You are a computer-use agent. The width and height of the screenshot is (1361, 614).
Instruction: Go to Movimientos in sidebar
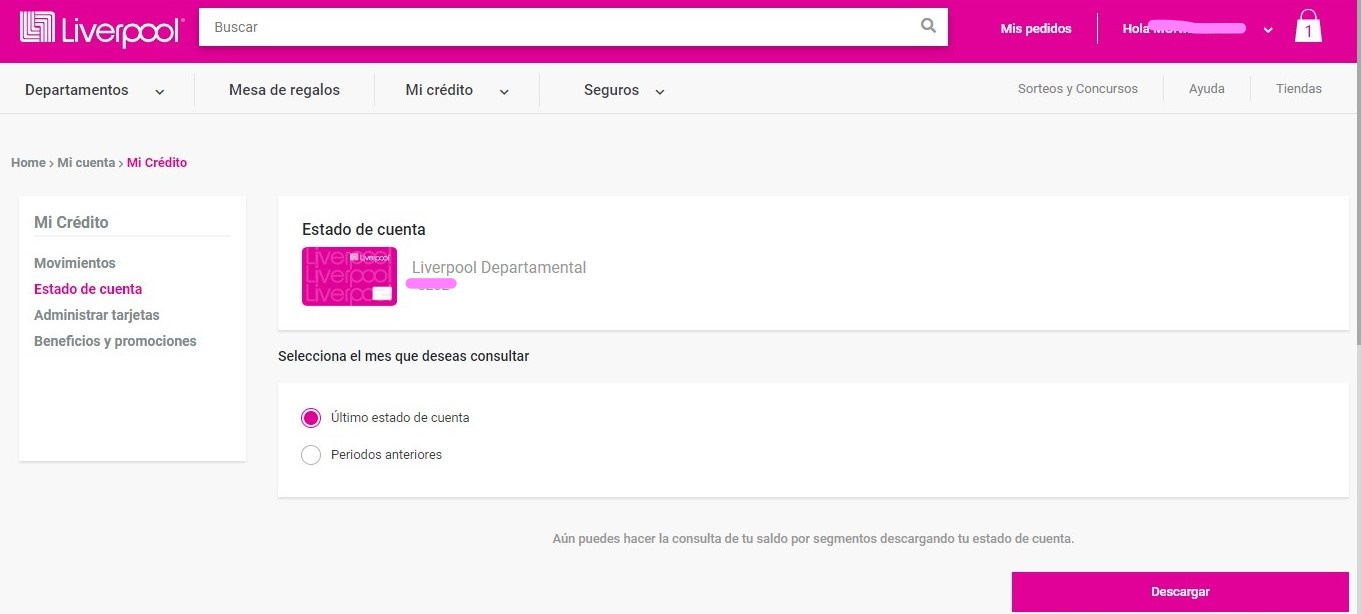(75, 263)
